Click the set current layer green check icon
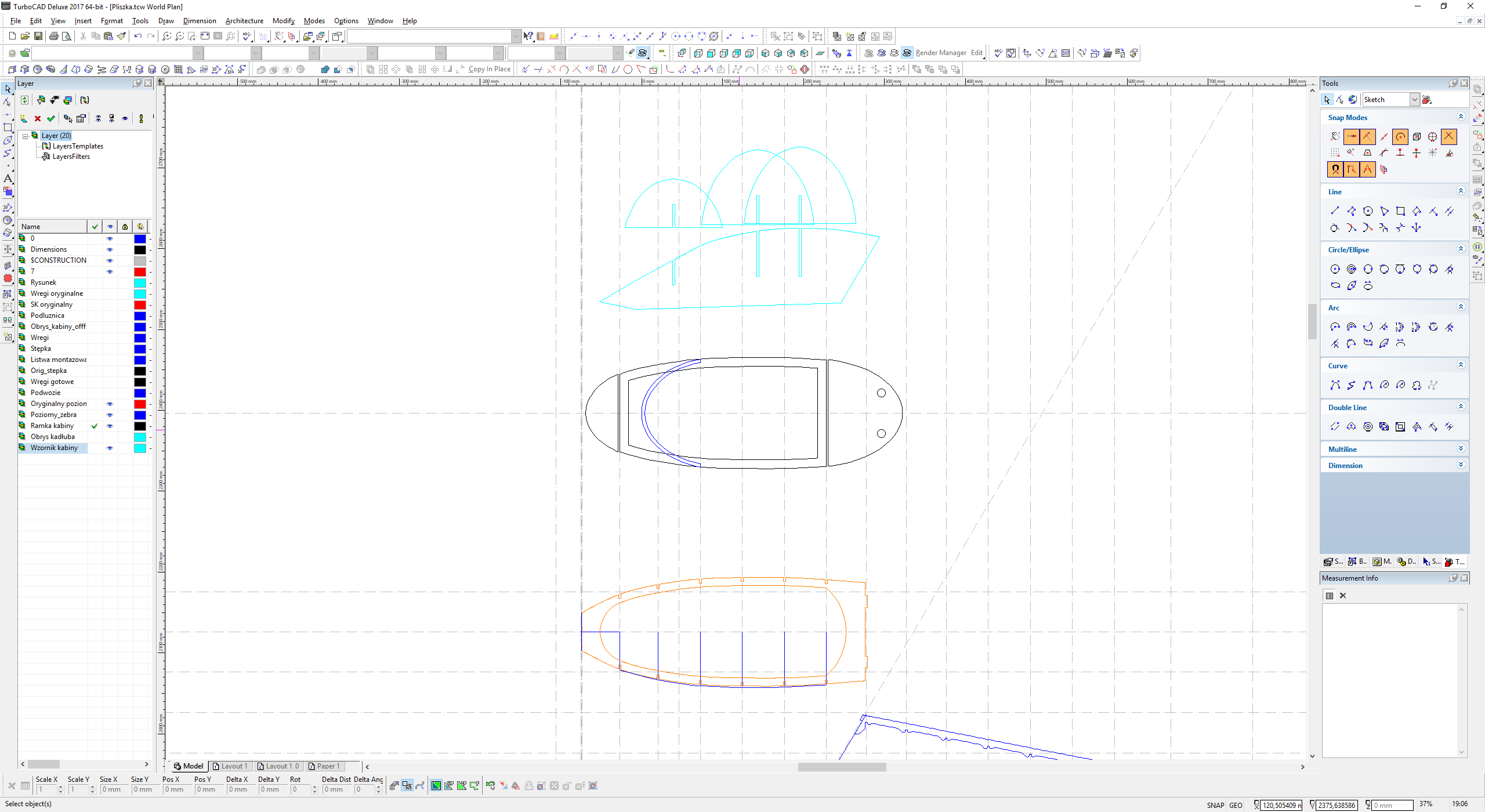 [51, 118]
